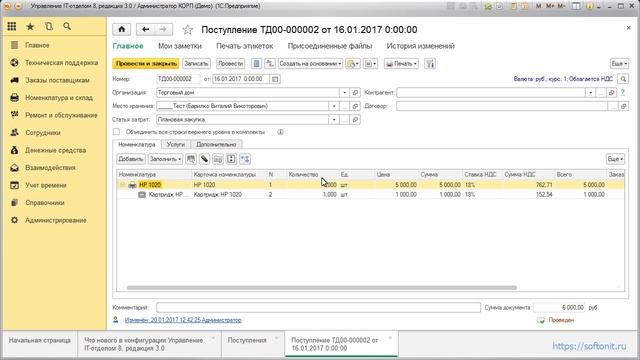Click barcode search icon in table toolbar
This screenshot has height=360, width=640.
click(191, 159)
